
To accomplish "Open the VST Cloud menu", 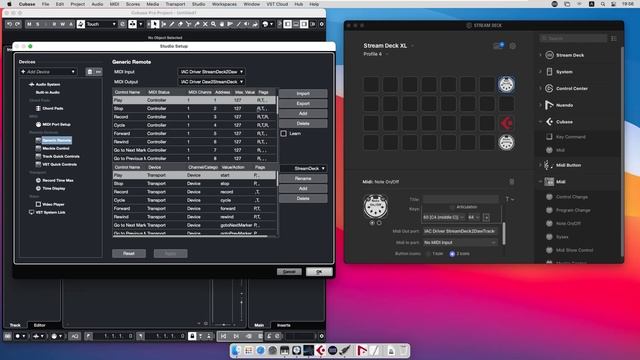I will [277, 4].
